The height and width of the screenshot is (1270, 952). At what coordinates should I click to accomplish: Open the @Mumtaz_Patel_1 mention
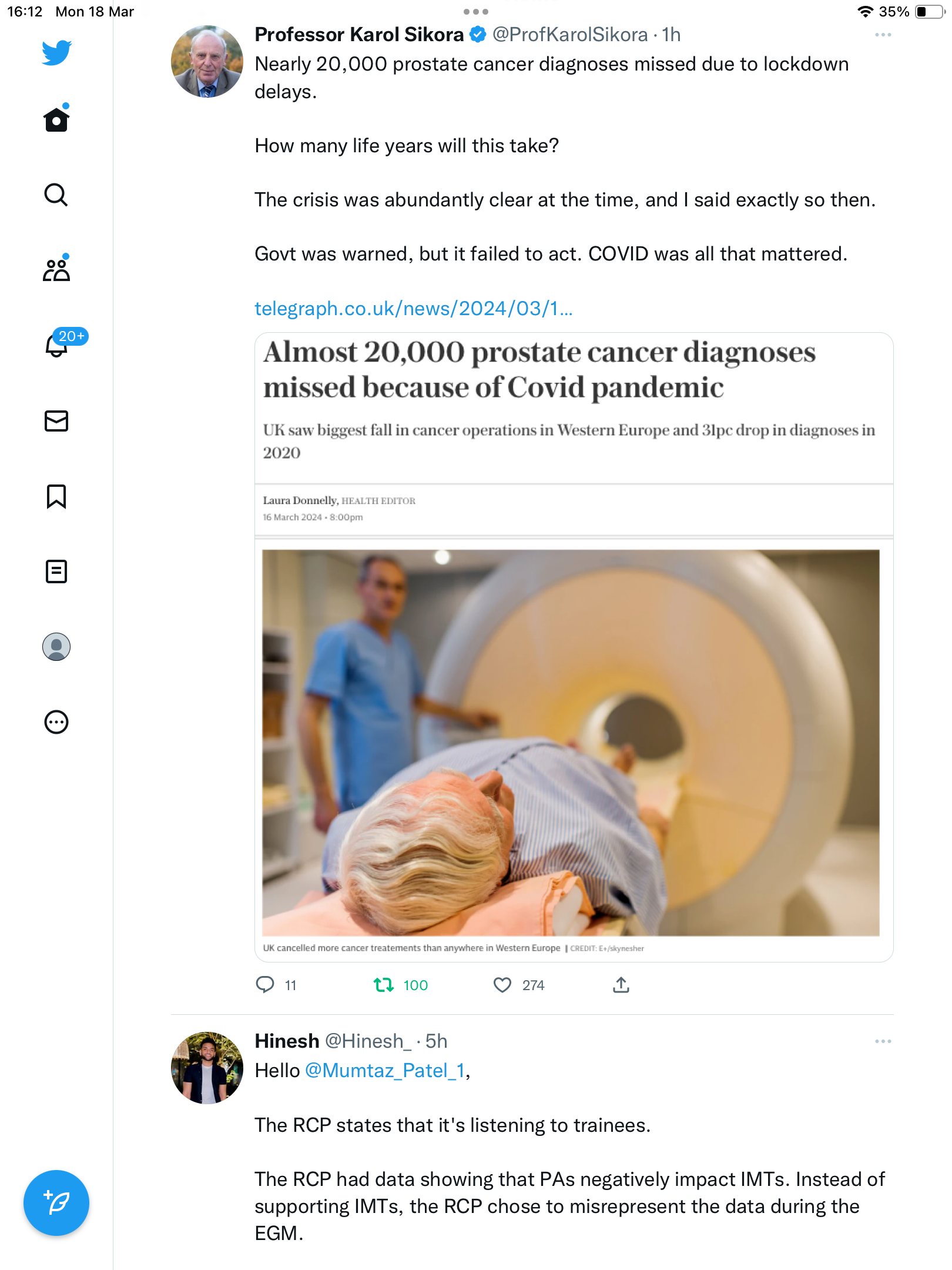coord(385,1070)
